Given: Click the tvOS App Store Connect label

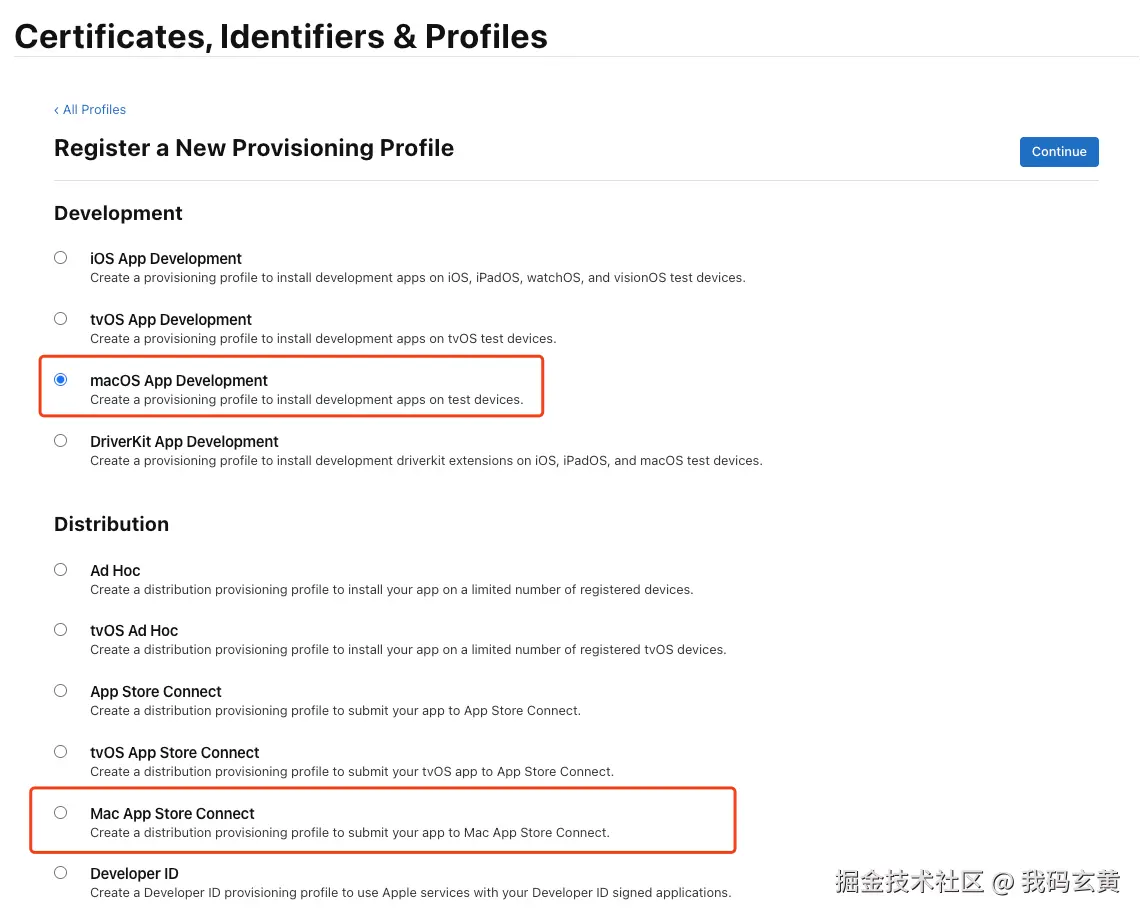Looking at the screenshot, I should (175, 753).
